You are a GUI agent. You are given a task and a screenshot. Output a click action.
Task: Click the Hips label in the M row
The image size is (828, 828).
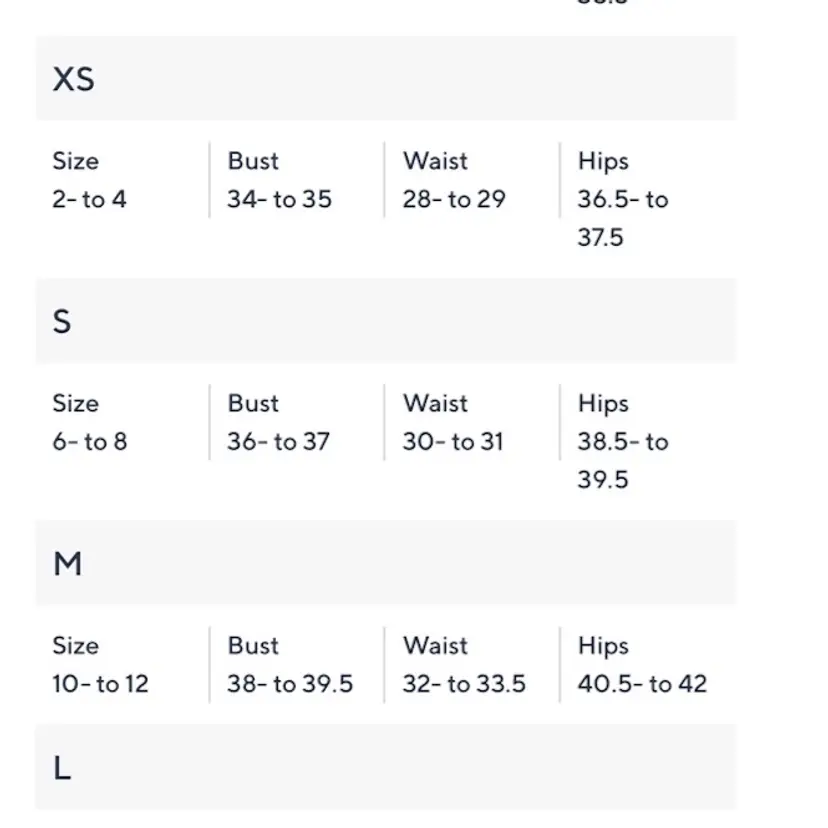tap(603, 646)
